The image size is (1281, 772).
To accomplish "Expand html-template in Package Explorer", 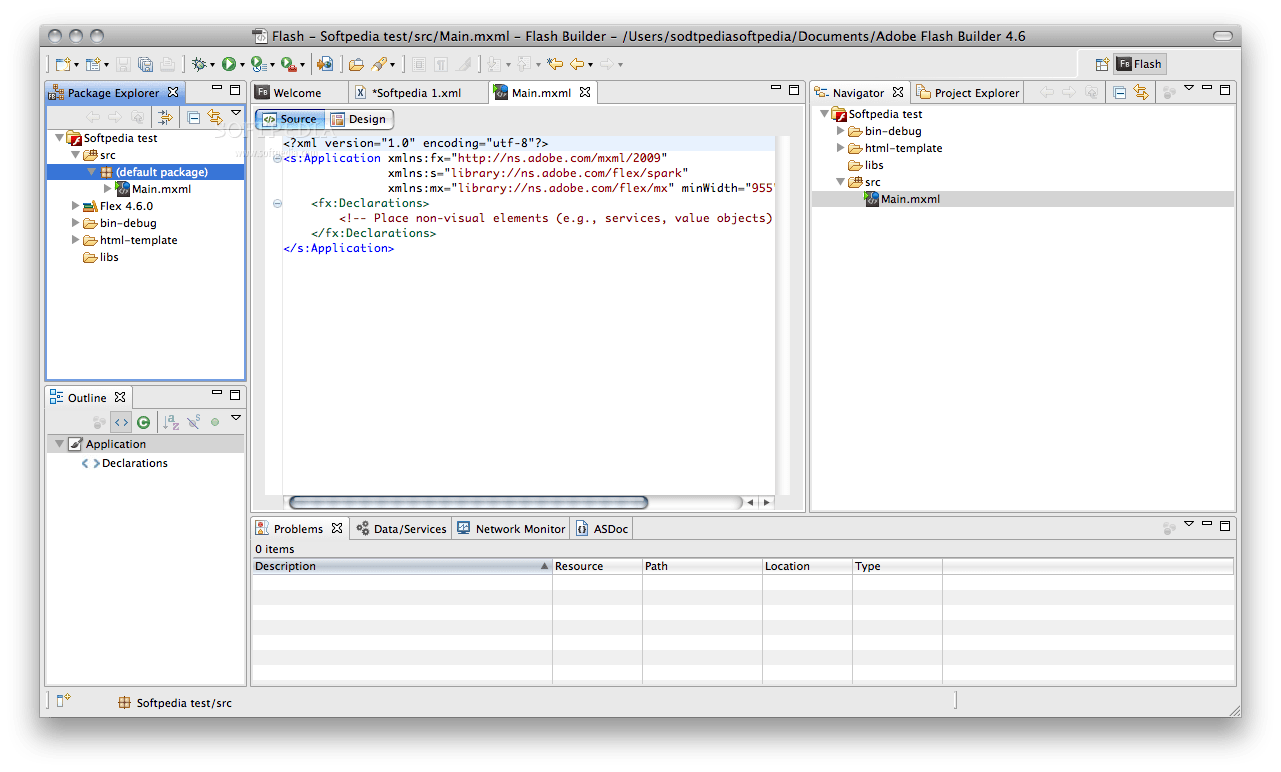I will (75, 240).
